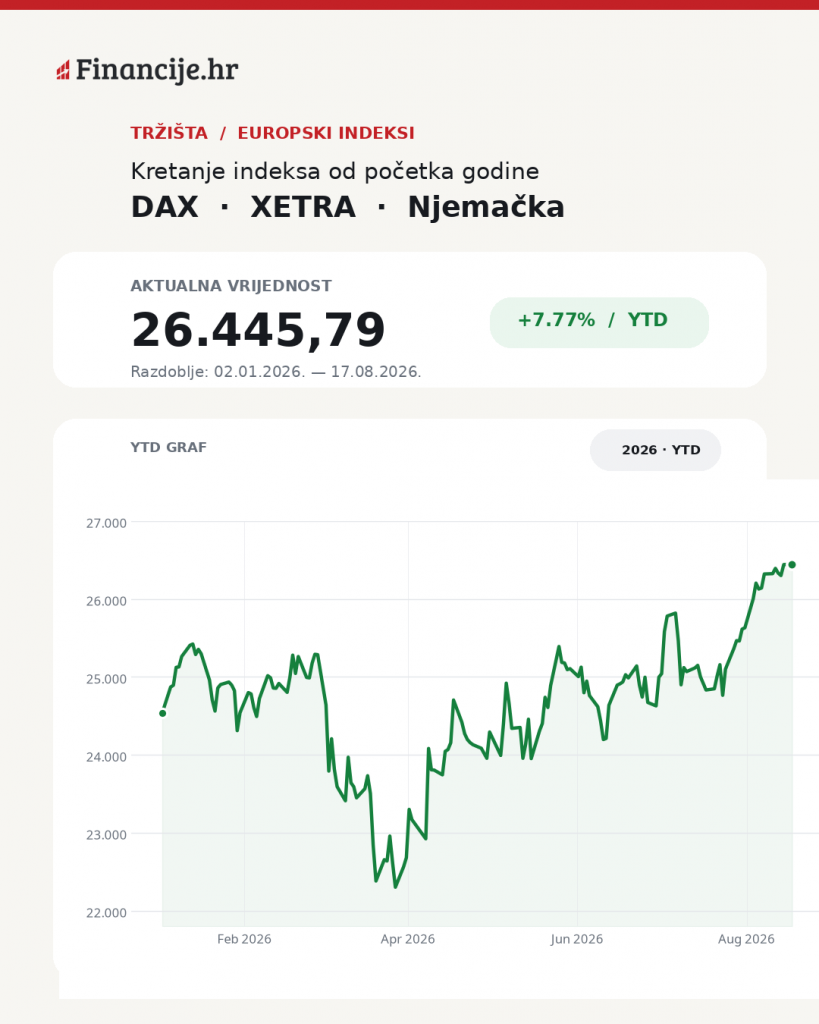819x1024 pixels.
Task: Click the XETRA exchange label
Action: [303, 207]
